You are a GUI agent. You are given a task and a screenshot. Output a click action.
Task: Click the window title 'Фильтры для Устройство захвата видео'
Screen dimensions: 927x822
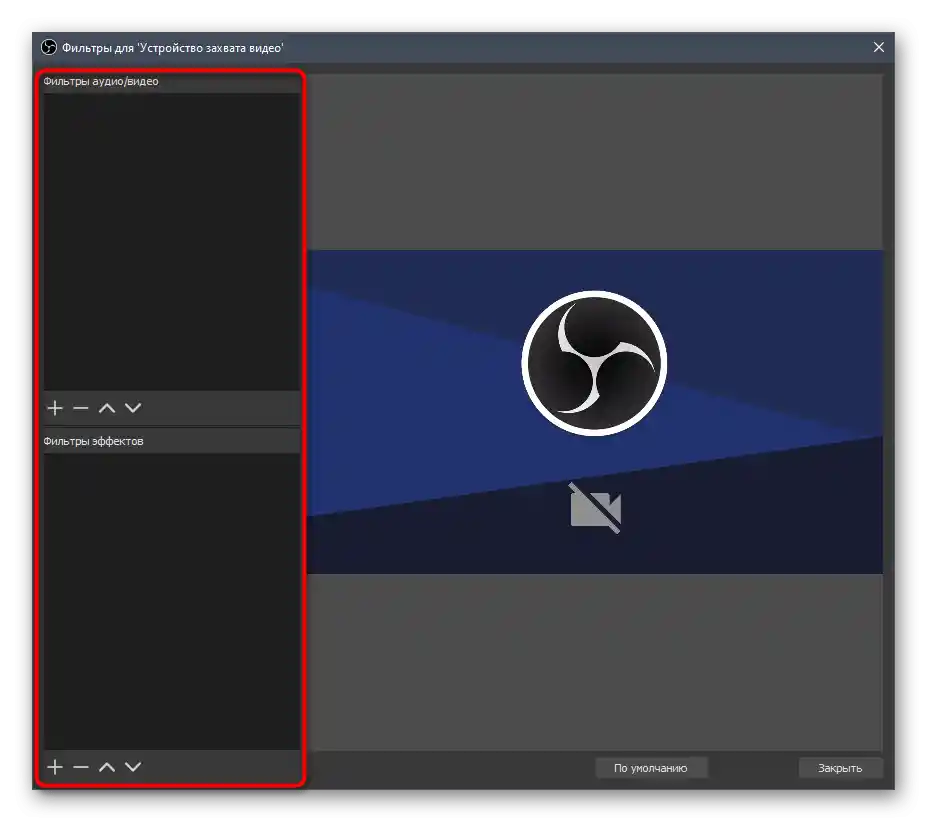173,48
